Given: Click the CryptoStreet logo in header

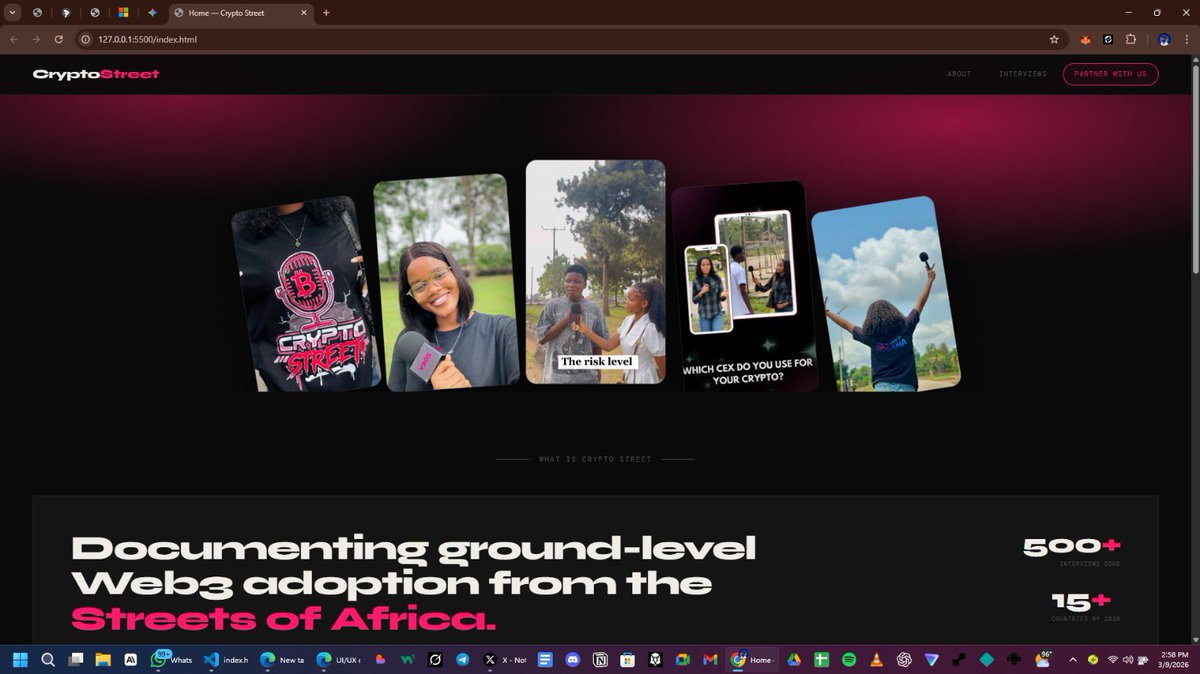Looking at the screenshot, I should tap(96, 74).
